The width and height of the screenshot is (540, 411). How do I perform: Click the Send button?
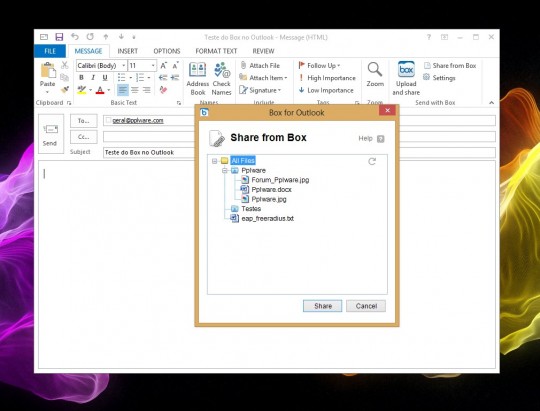coord(51,134)
